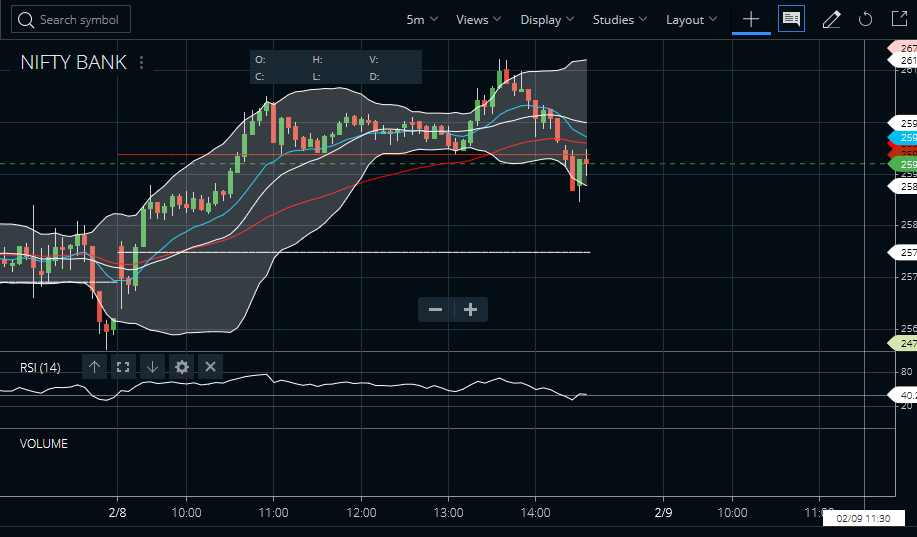Open the 5m interval dropdown
This screenshot has height=537, width=917.
click(x=422, y=20)
